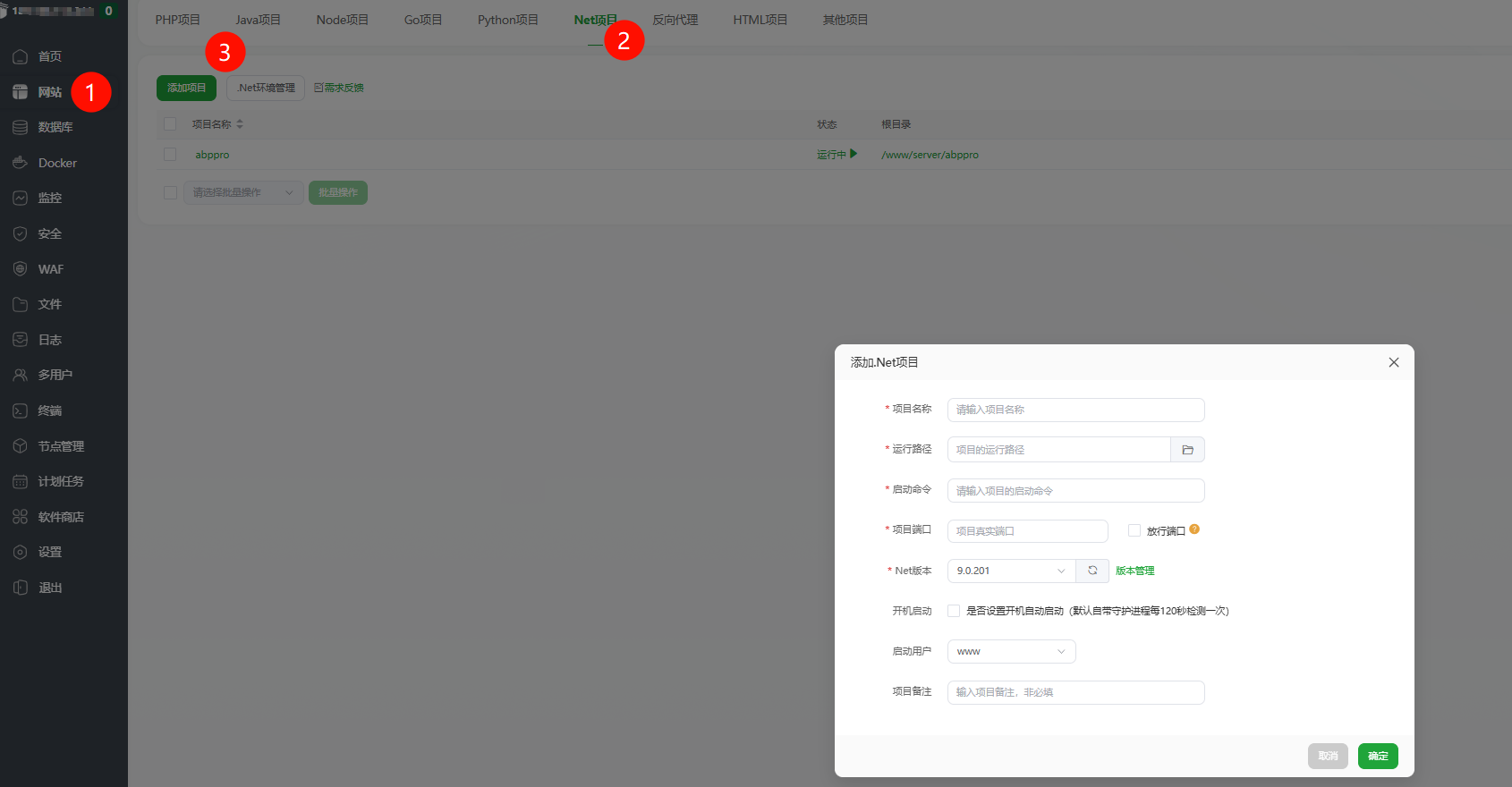
Task: Click the folder browse icon for run path
Action: (x=1187, y=450)
